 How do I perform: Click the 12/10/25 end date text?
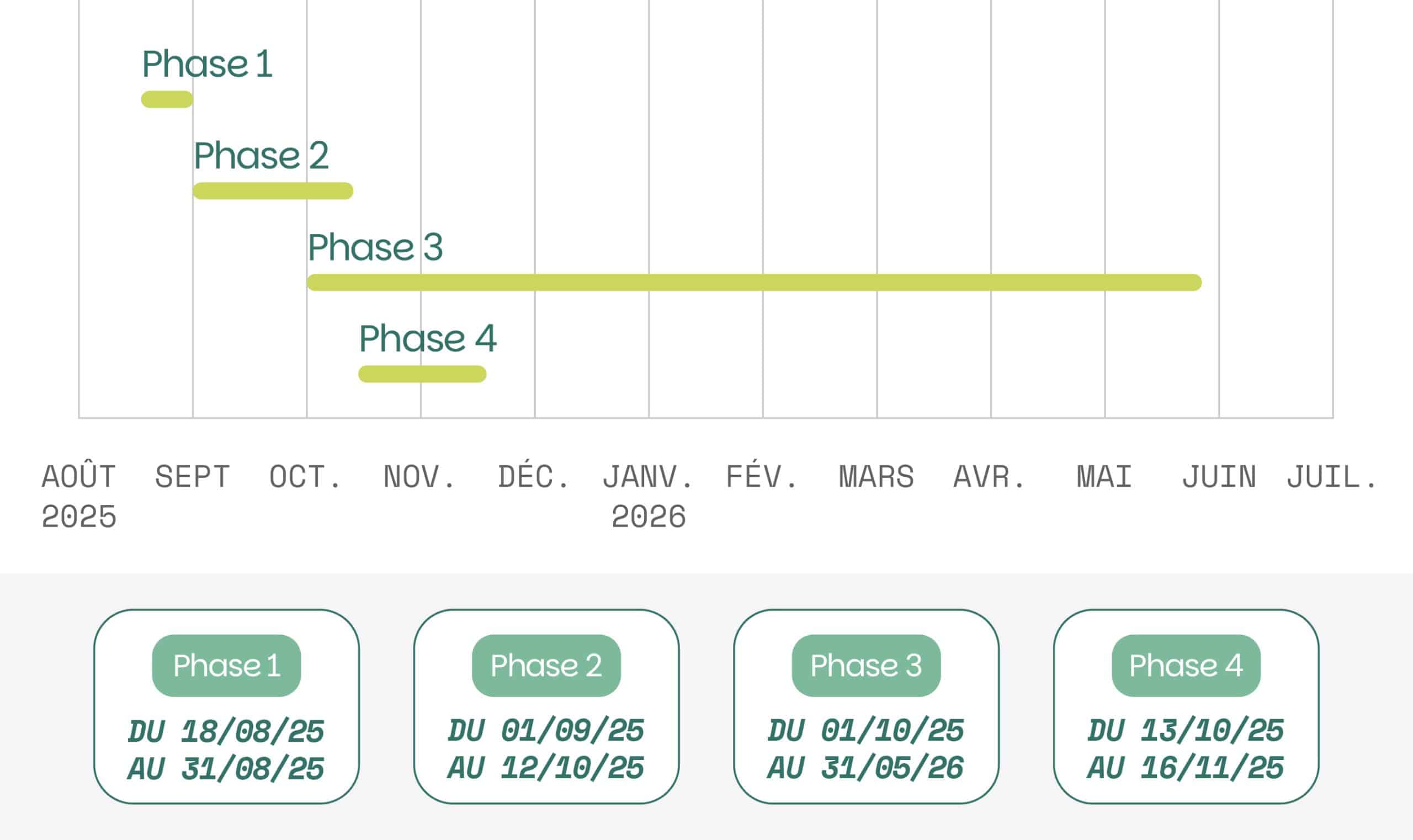tap(572, 768)
